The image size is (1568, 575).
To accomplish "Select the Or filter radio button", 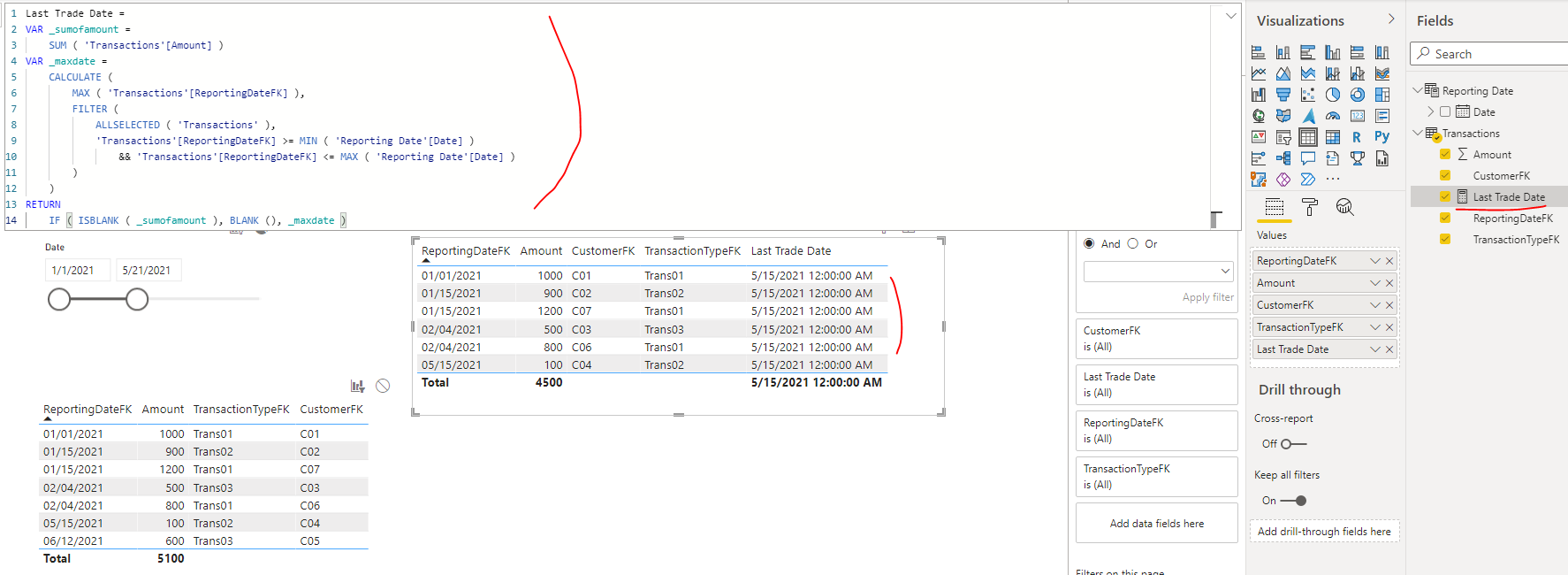I will pos(1133,243).
